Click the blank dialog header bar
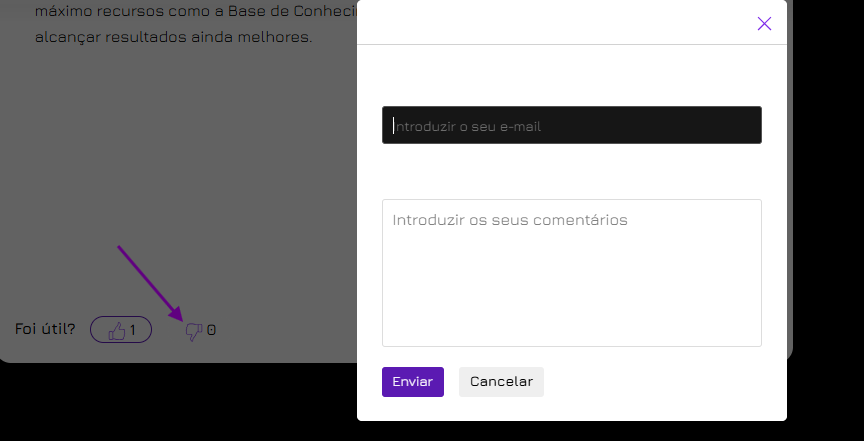 point(550,24)
